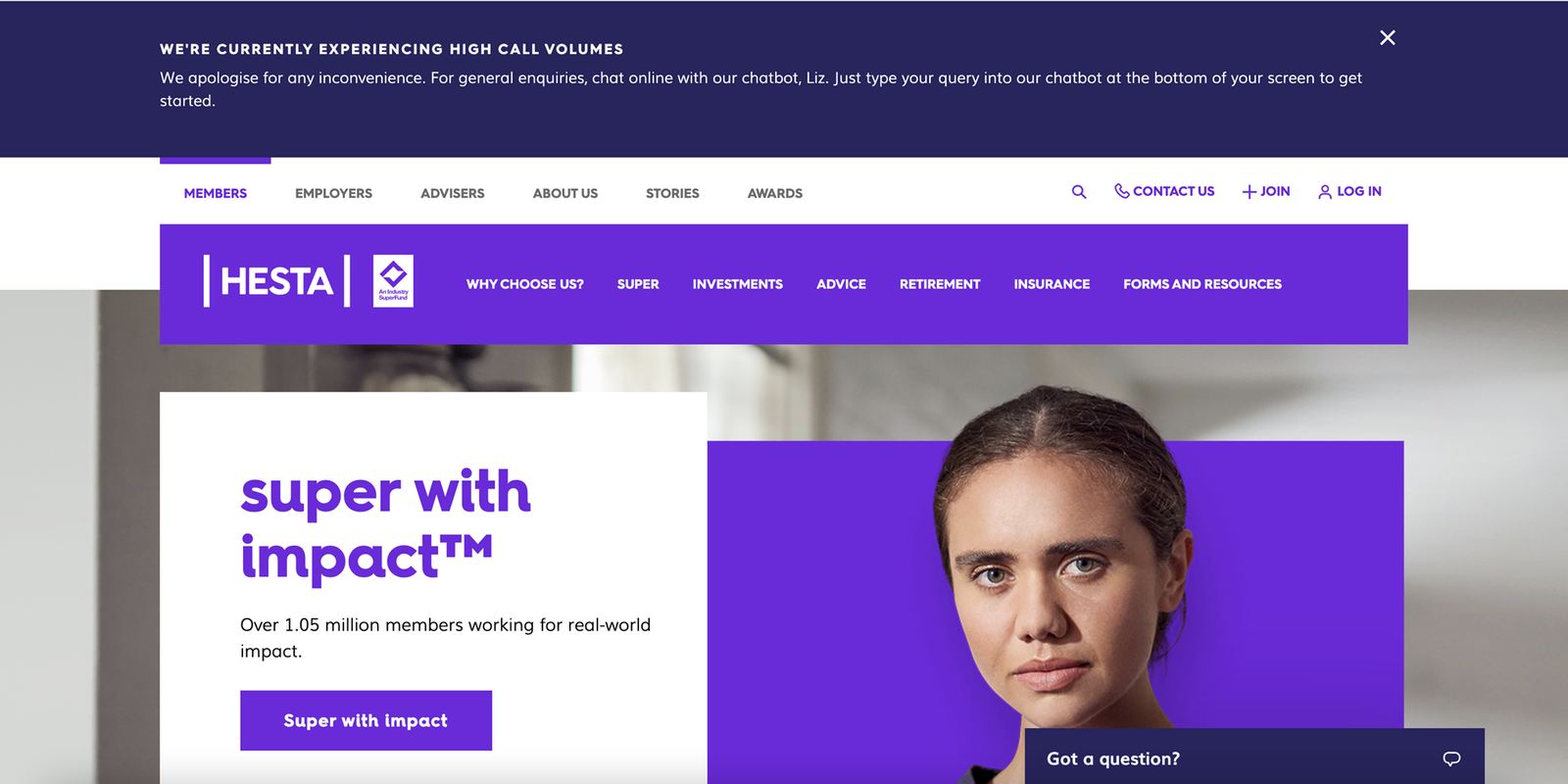
Task: Click the Industry SuperFund diamond badge
Action: coord(393,281)
